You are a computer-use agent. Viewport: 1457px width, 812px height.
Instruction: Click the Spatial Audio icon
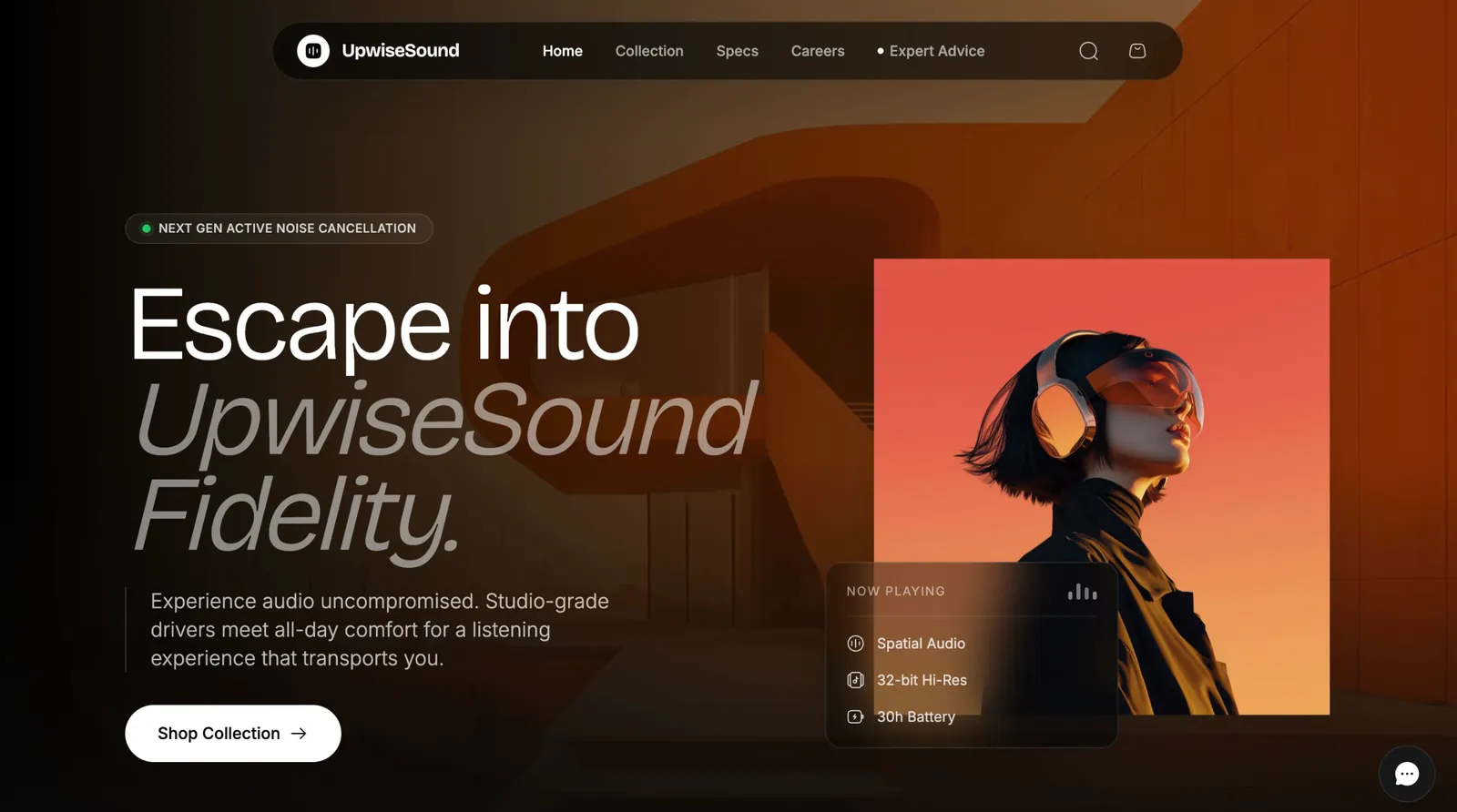pyautogui.click(x=855, y=644)
